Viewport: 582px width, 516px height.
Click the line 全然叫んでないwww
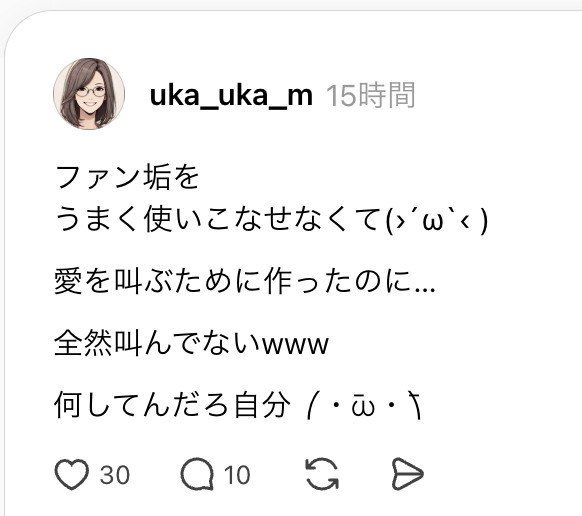[192, 344]
